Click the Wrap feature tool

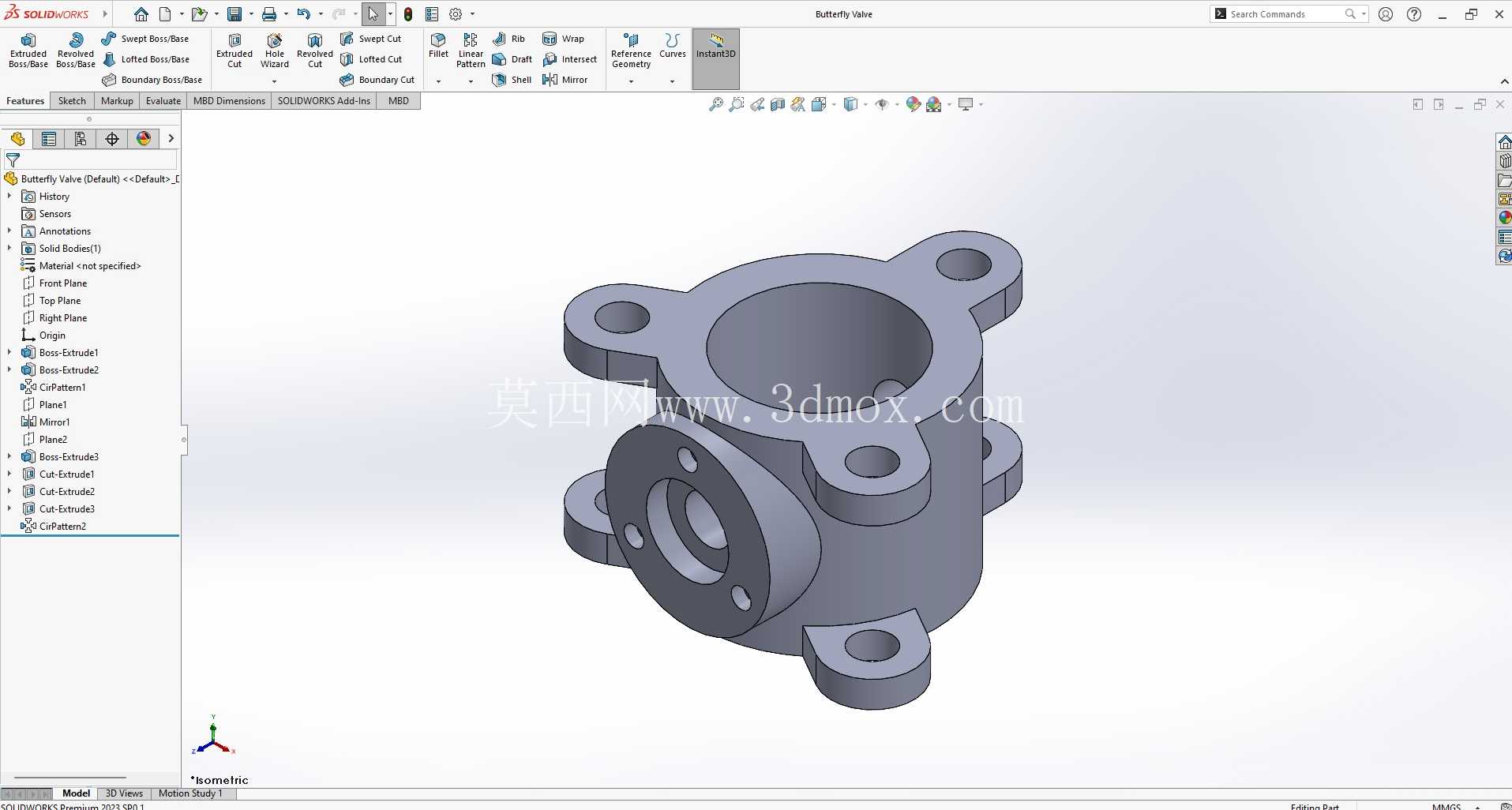click(x=563, y=39)
